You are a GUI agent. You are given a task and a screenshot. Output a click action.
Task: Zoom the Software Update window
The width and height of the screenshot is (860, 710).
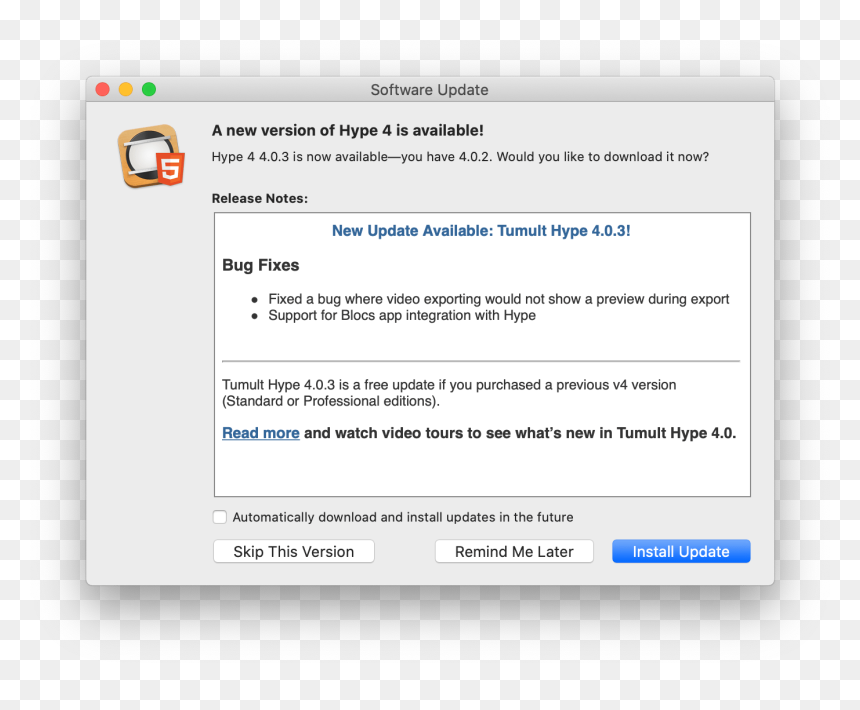click(x=149, y=89)
